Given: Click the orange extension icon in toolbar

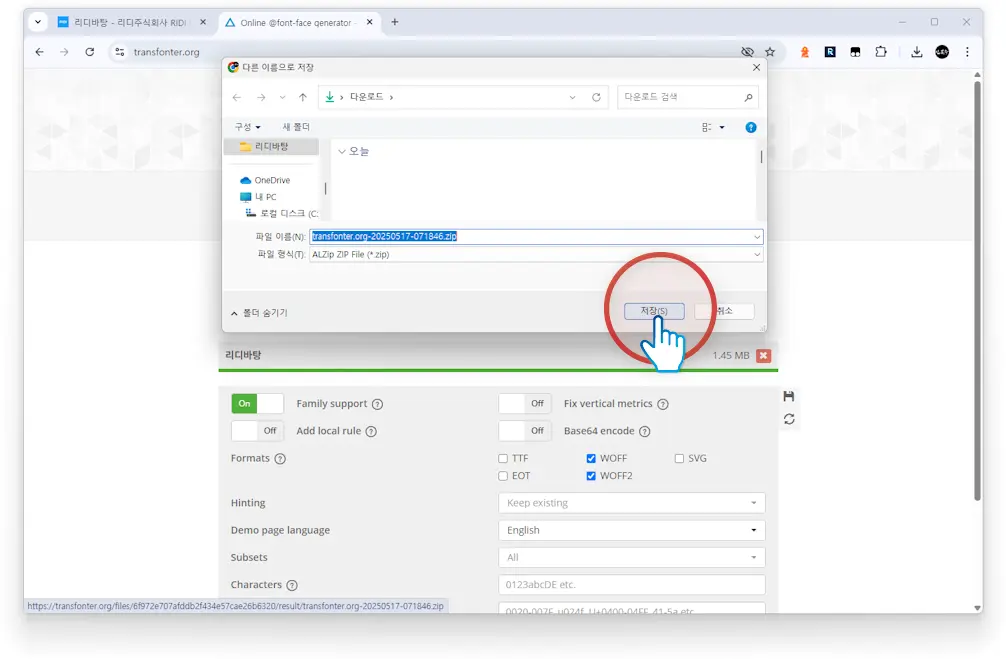Looking at the screenshot, I should (x=805, y=52).
